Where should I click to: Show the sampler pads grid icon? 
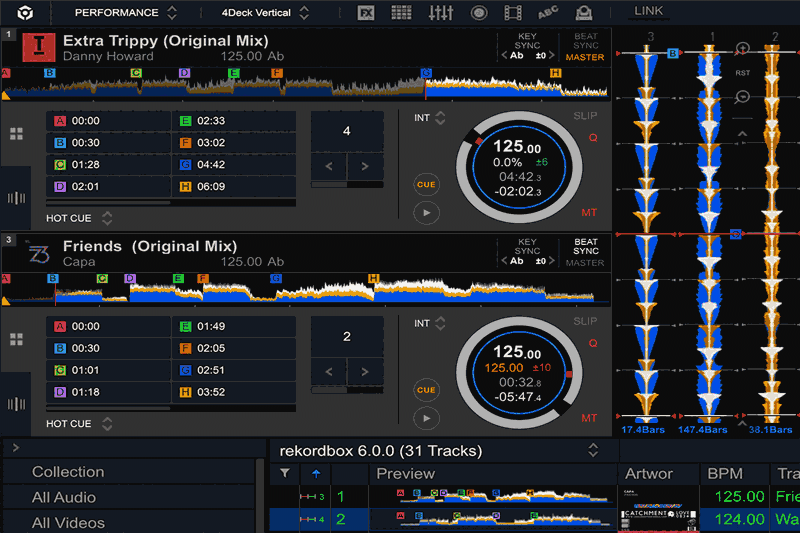click(x=401, y=13)
